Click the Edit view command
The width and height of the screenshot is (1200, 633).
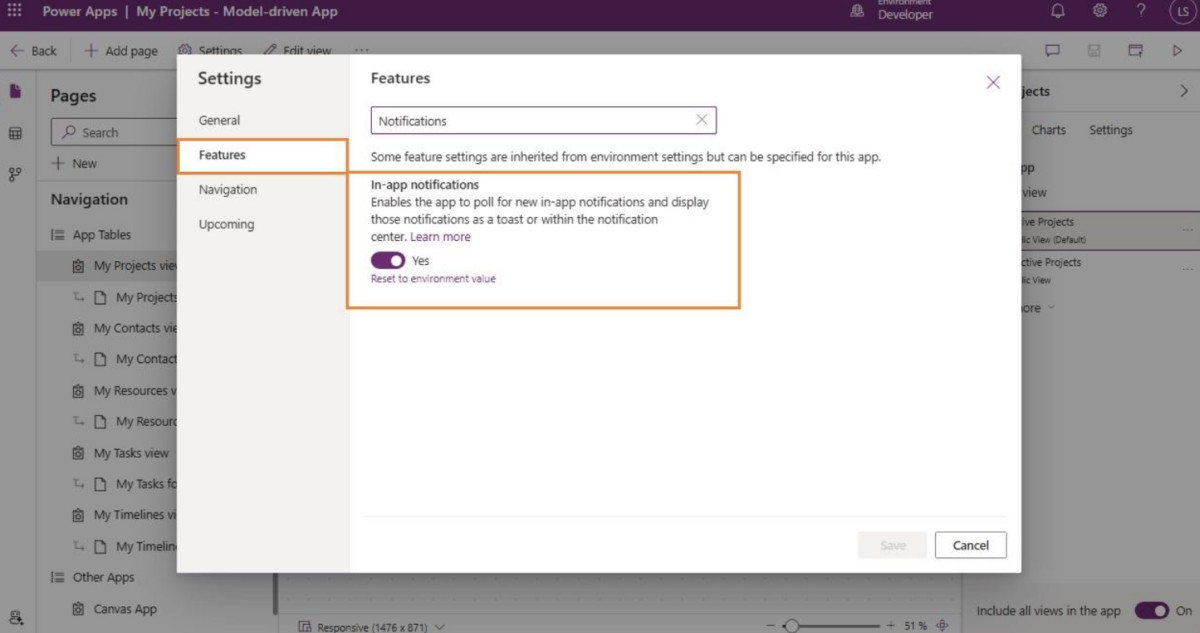[x=297, y=50]
